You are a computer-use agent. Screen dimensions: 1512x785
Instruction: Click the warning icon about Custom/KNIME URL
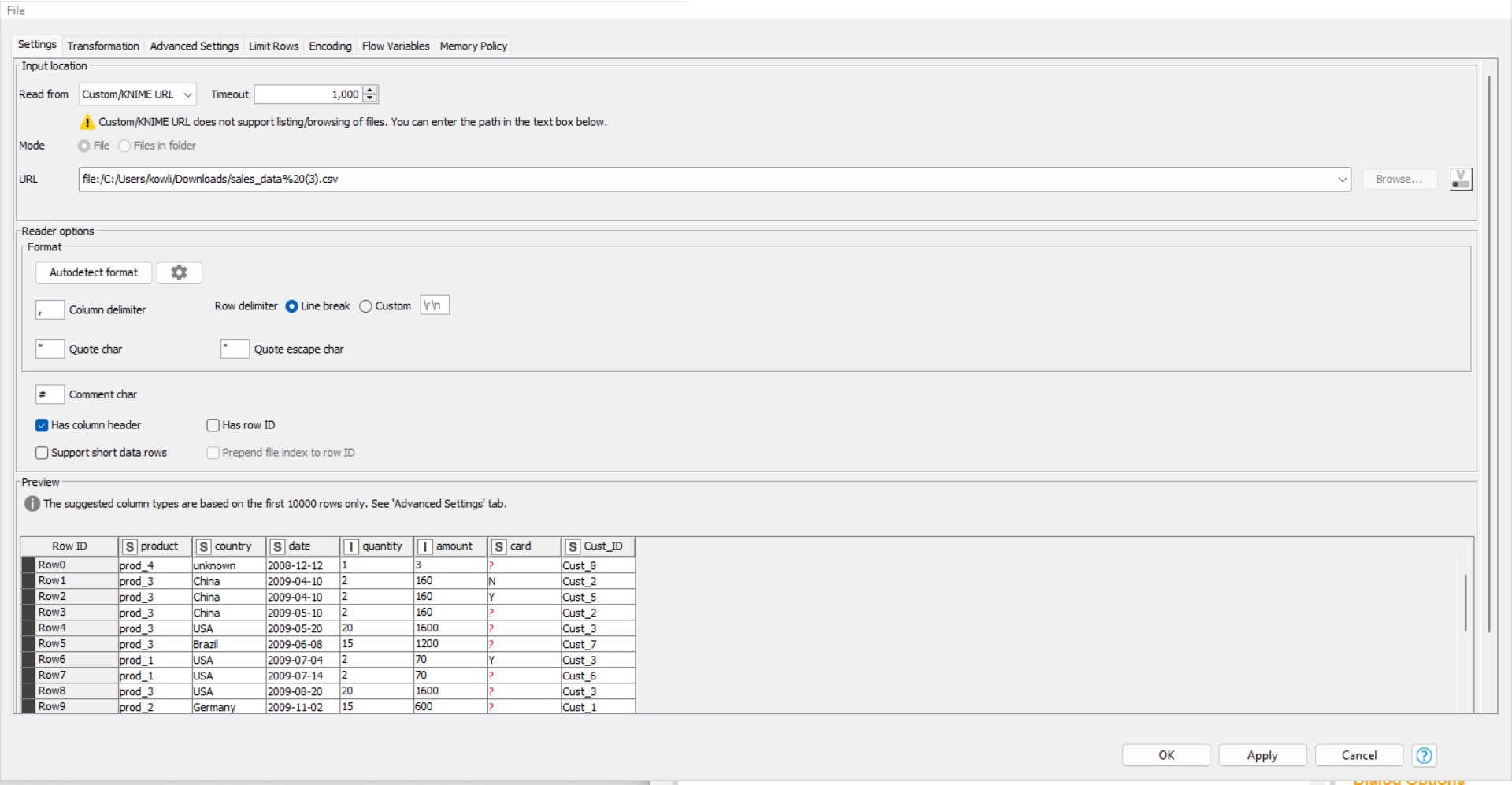87,122
